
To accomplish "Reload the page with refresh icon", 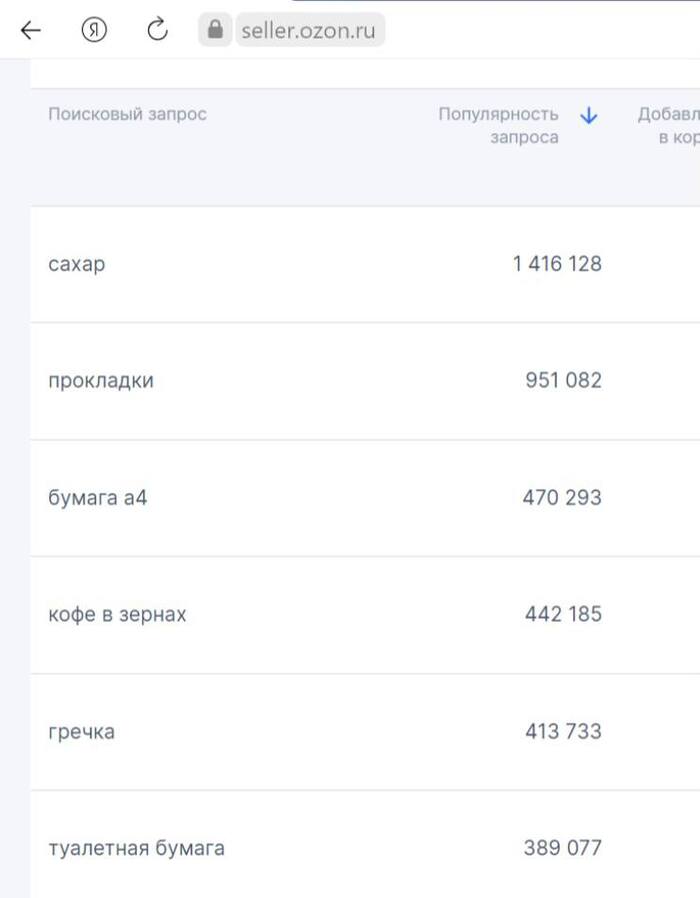I will click(x=158, y=29).
